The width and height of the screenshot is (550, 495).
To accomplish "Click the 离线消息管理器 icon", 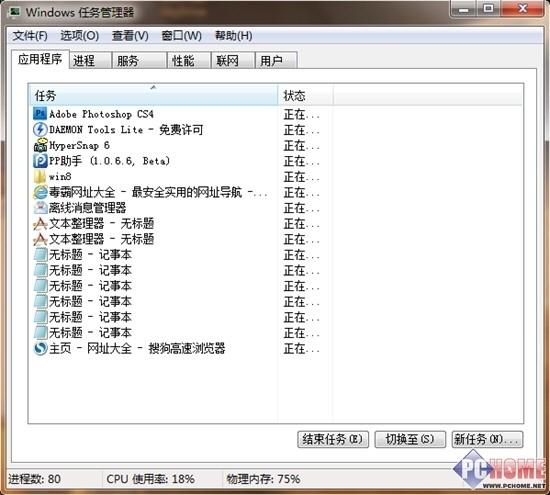I will tap(40, 208).
